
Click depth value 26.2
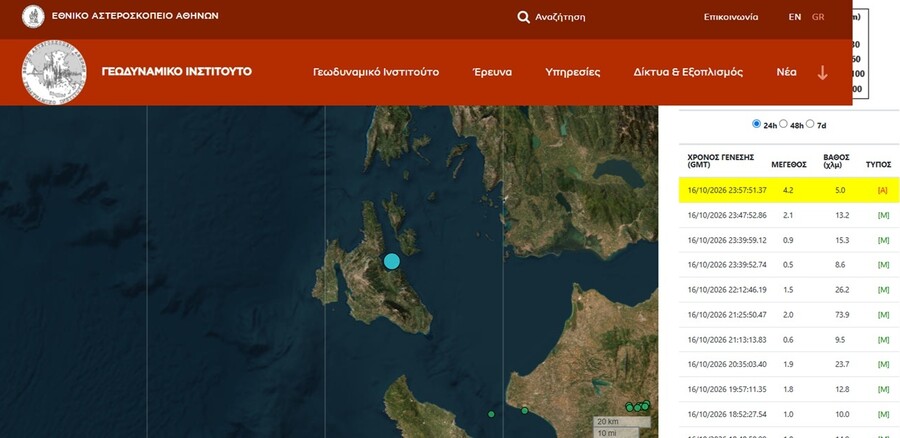[x=842, y=290]
